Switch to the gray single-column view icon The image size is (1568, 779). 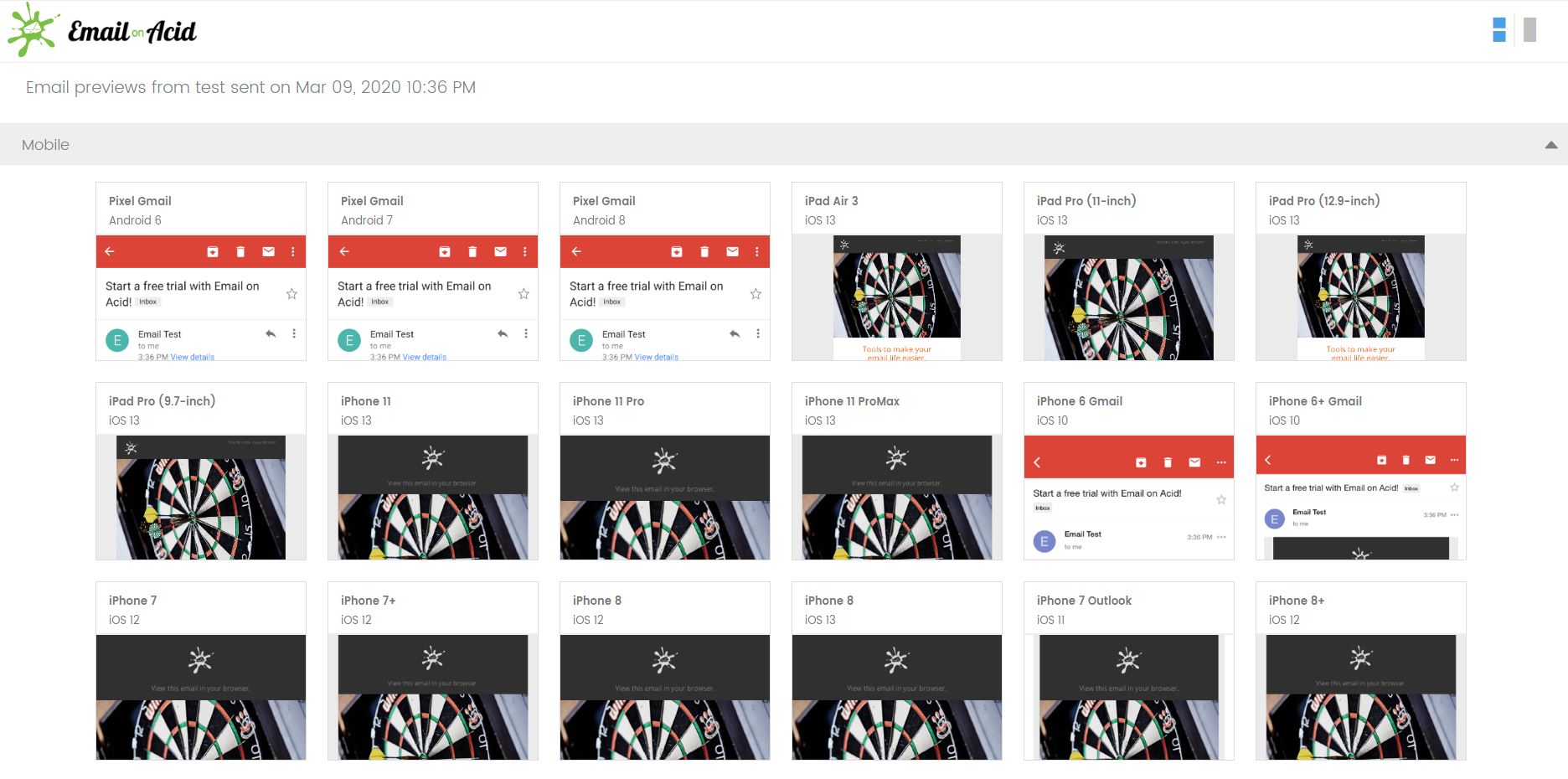coord(1529,30)
